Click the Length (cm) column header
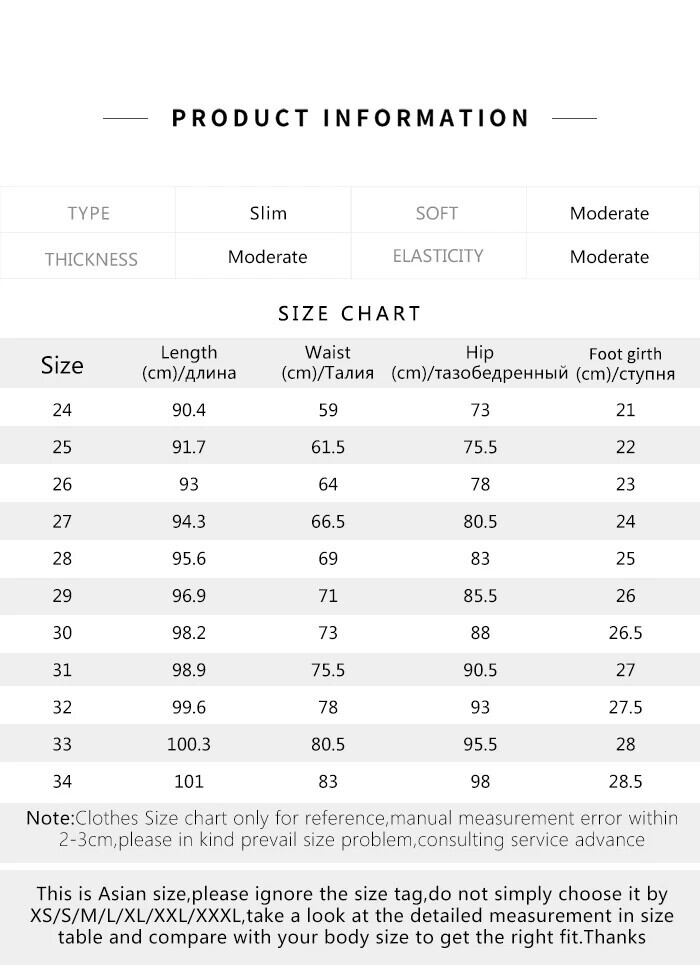Screen dimensions: 700x978 coord(189,363)
